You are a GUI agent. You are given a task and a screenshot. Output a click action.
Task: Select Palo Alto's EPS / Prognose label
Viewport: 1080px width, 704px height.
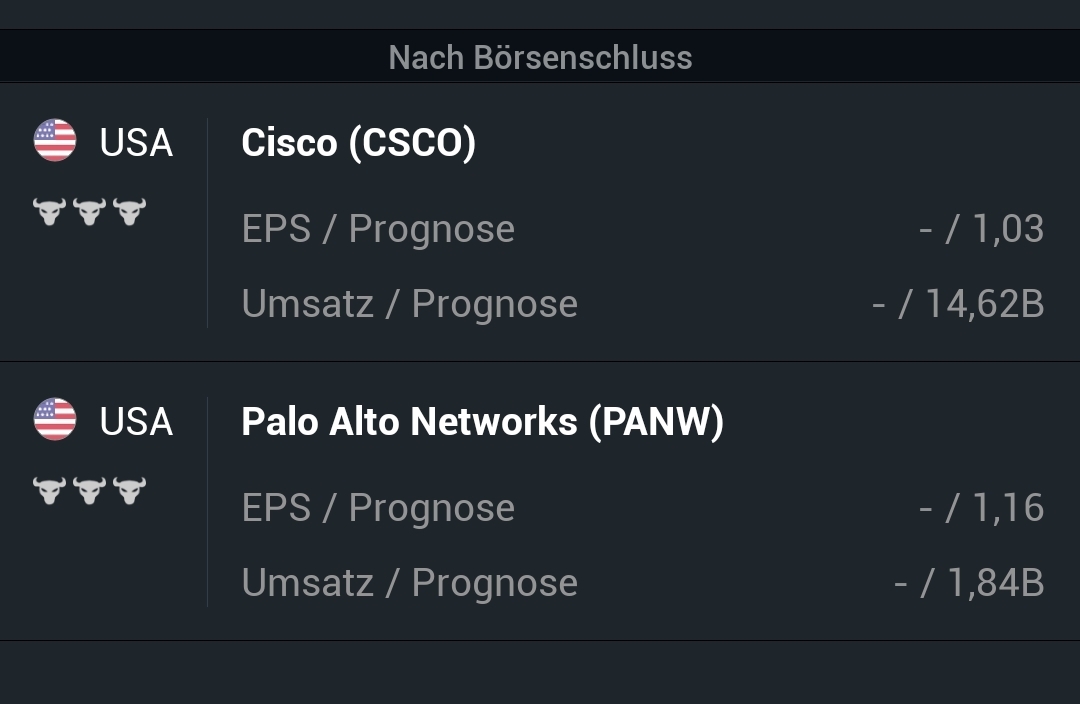pos(378,508)
